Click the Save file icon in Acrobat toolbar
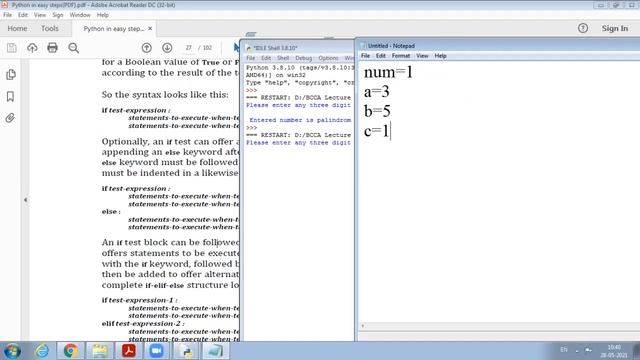Image resolution: width=640 pixels, height=360 pixels. point(12,48)
